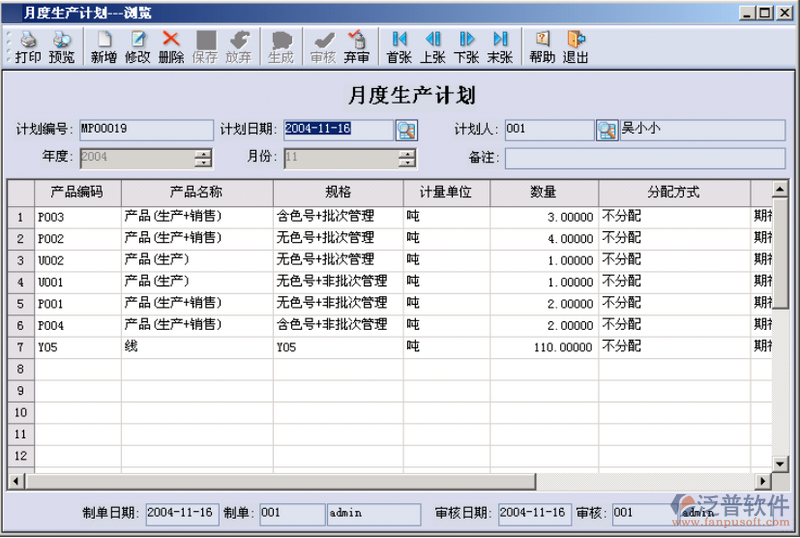Decrease the 月份 spinner value

(x=406, y=163)
